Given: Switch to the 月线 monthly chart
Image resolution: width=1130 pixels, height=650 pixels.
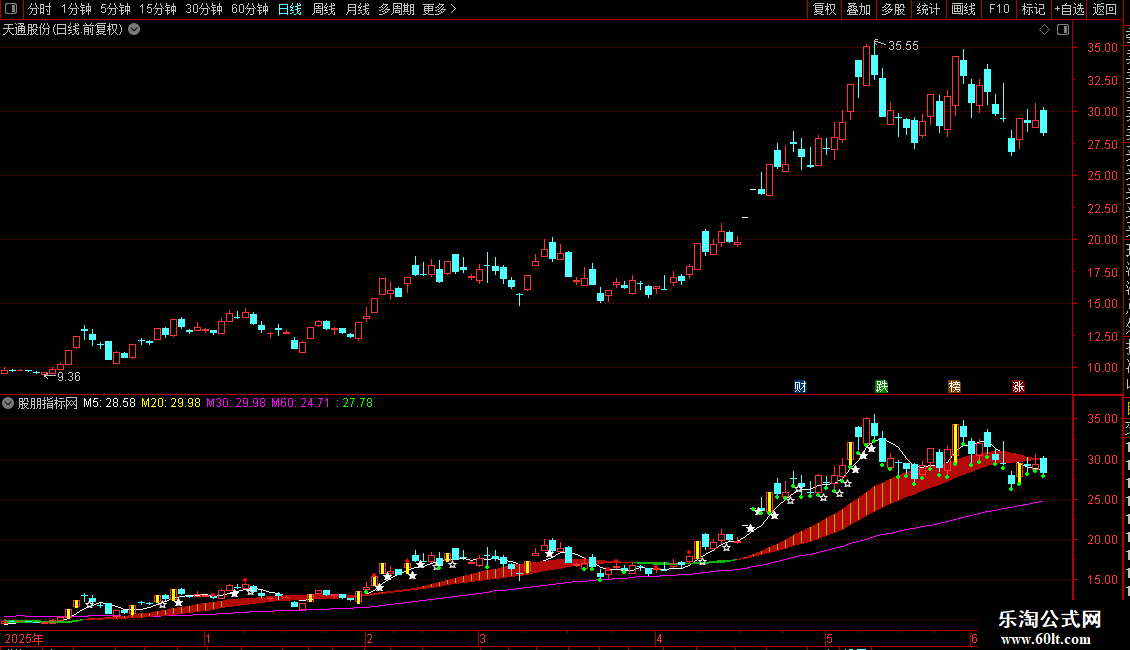Looking at the screenshot, I should (x=357, y=9).
